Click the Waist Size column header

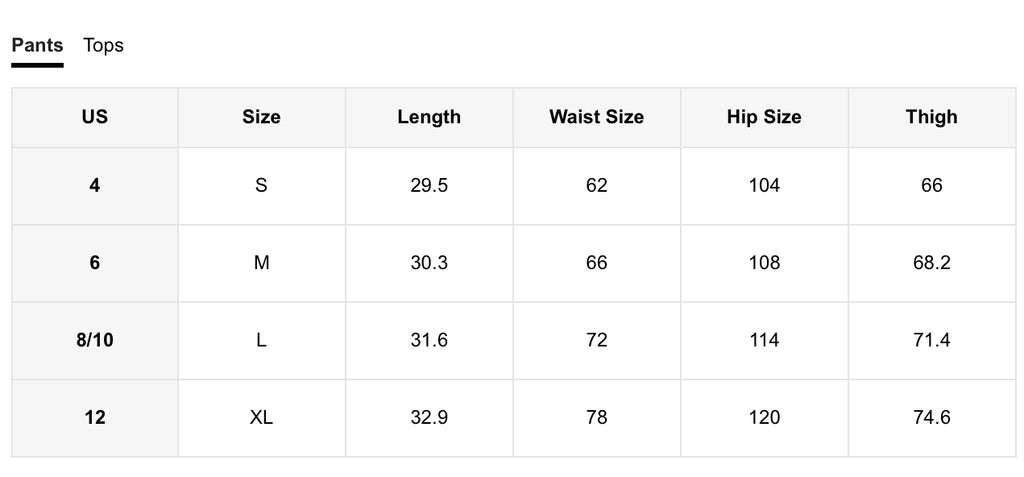click(x=596, y=117)
